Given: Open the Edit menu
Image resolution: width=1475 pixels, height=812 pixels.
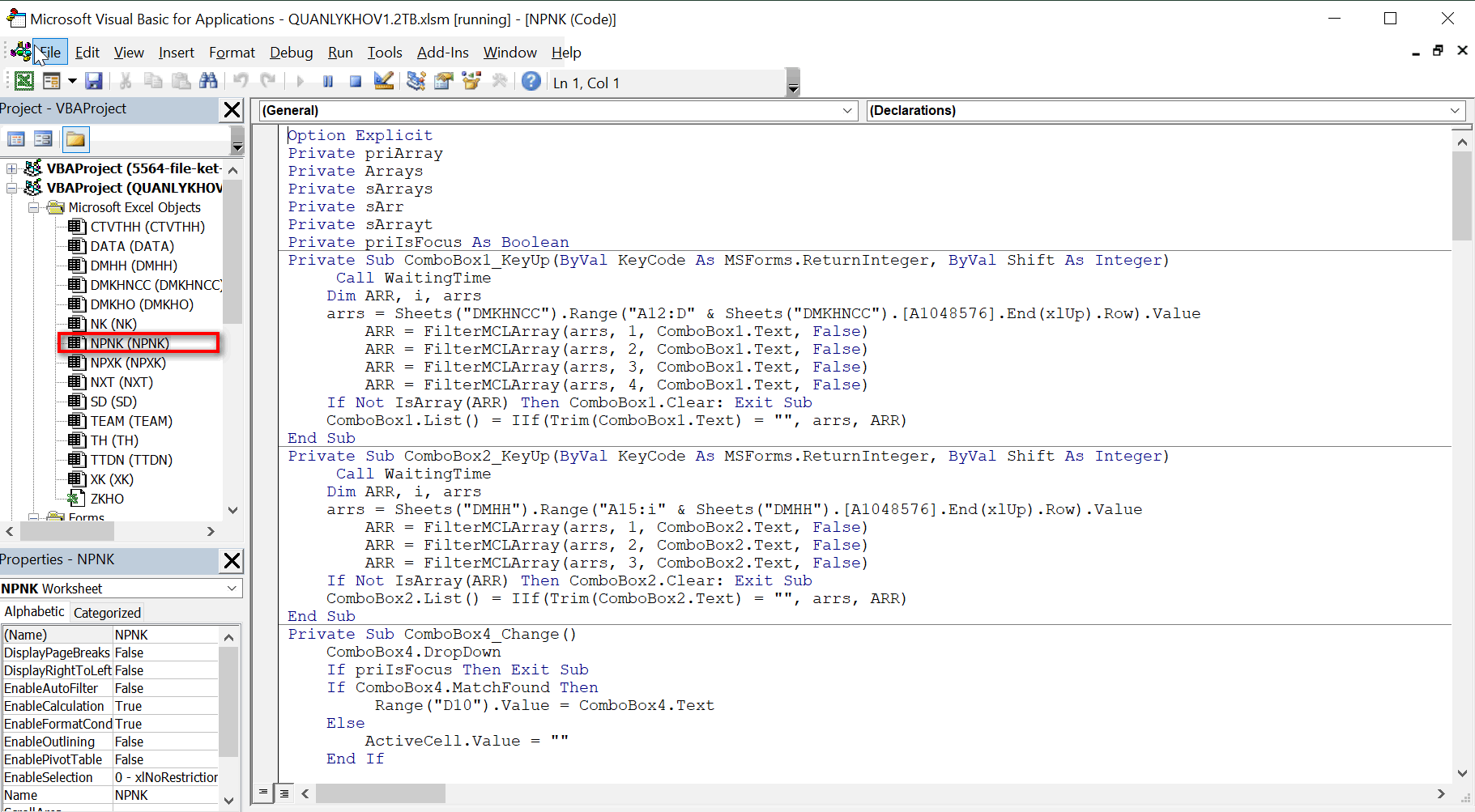Looking at the screenshot, I should pos(87,53).
